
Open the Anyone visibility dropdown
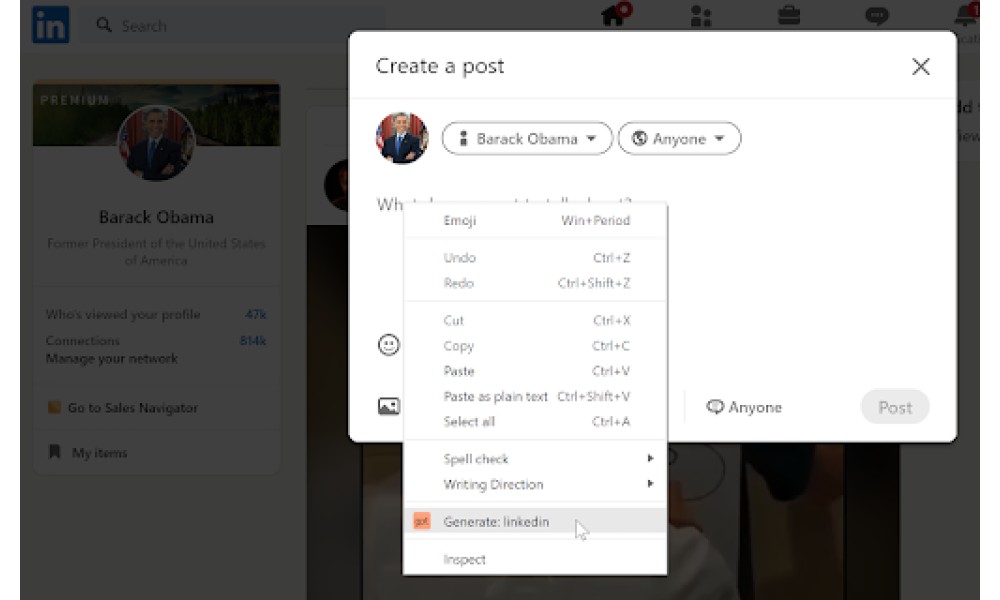pyautogui.click(x=679, y=138)
